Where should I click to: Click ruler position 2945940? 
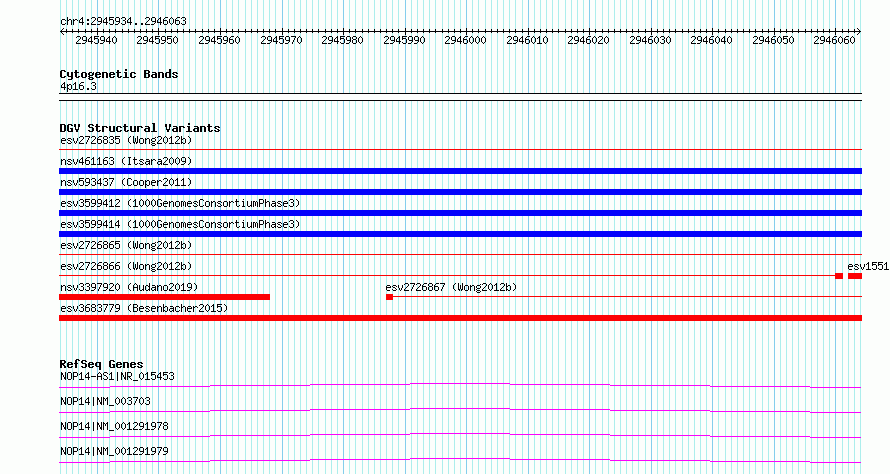click(x=96, y=40)
